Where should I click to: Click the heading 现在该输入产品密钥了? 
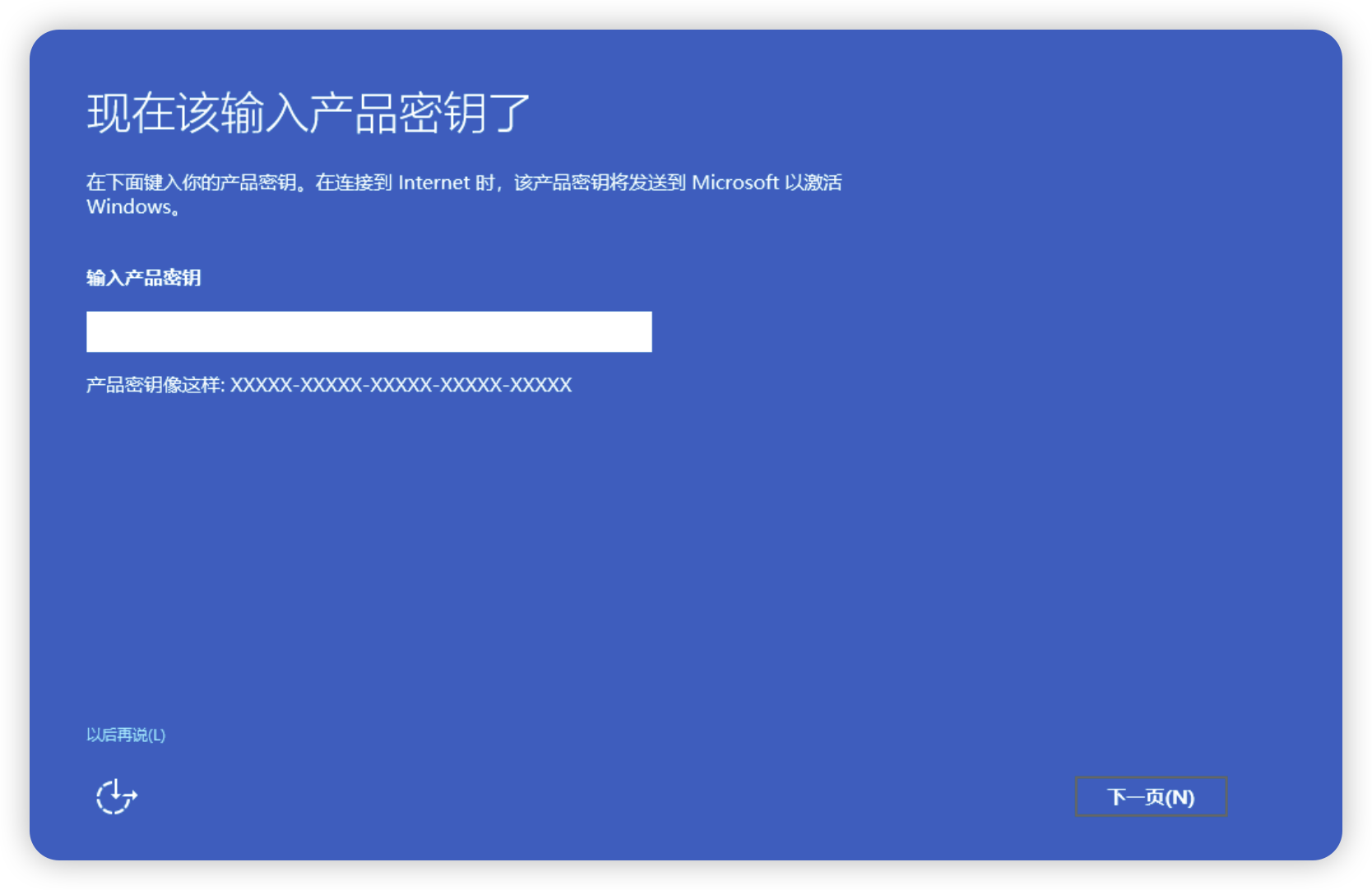click(x=308, y=114)
